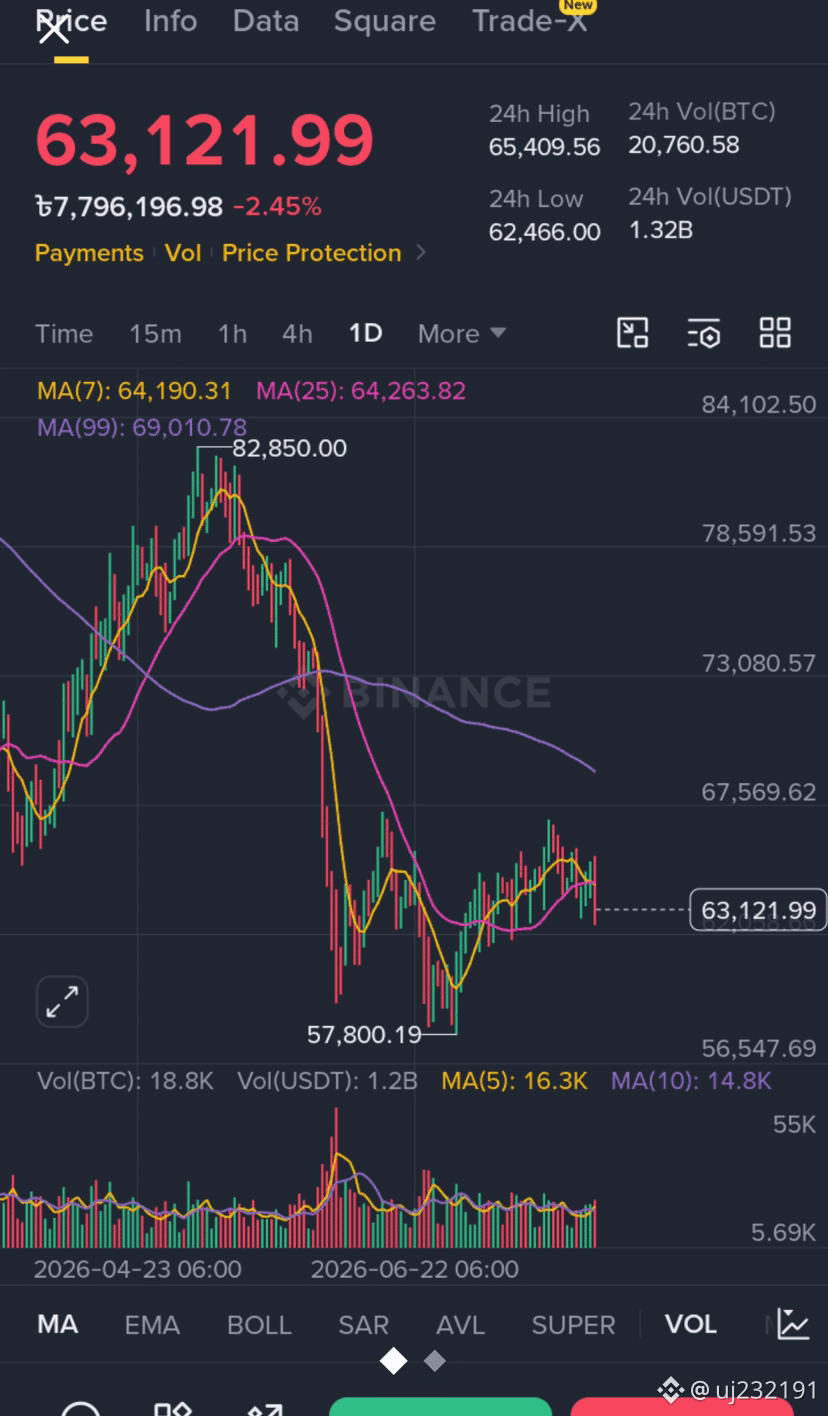Open chart indicator settings icon
828x1416 pixels.
704,333
